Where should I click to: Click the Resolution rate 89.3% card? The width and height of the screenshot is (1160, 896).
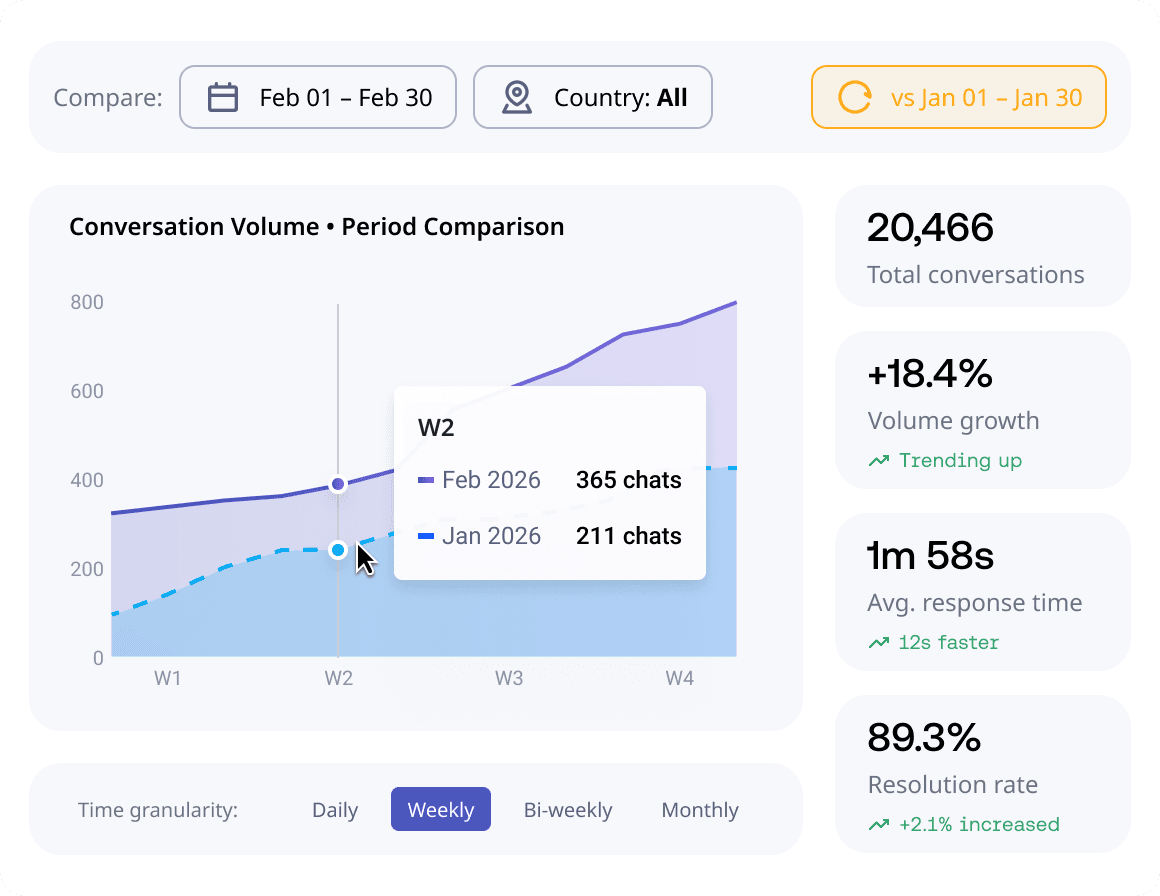[x=982, y=774]
